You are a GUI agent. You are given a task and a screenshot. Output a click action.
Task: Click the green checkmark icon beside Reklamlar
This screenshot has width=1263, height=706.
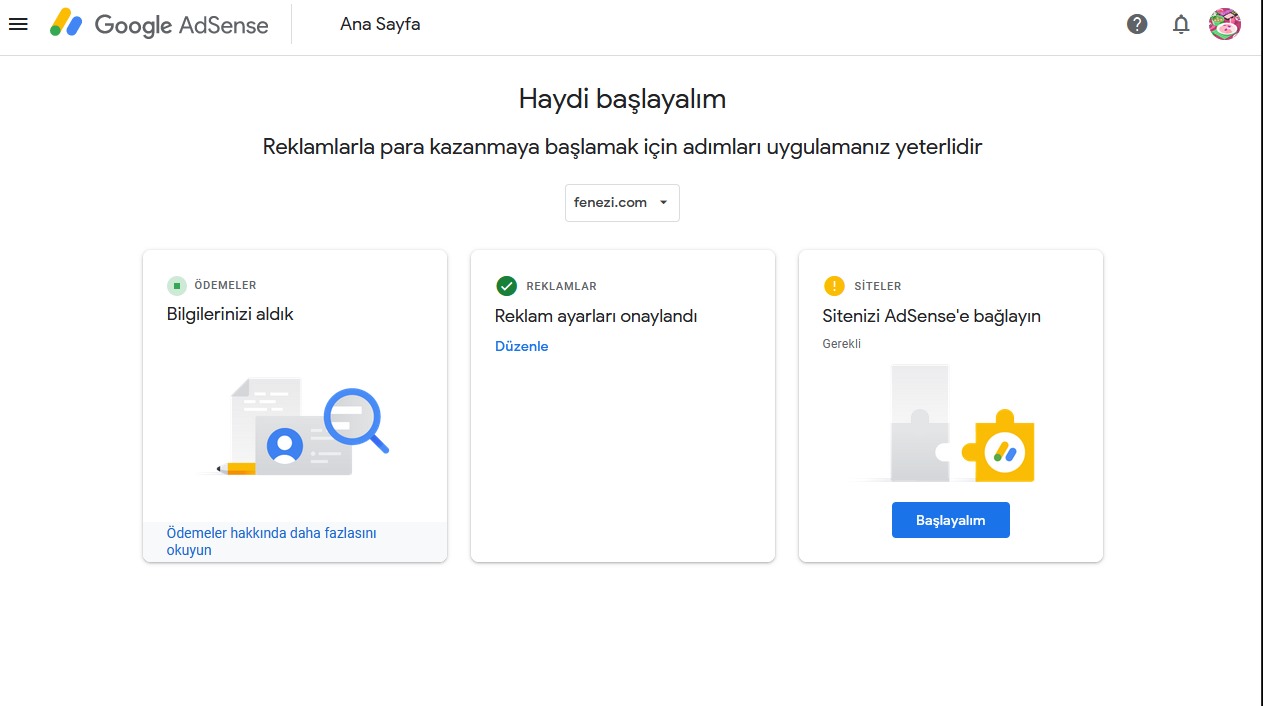[507, 286]
